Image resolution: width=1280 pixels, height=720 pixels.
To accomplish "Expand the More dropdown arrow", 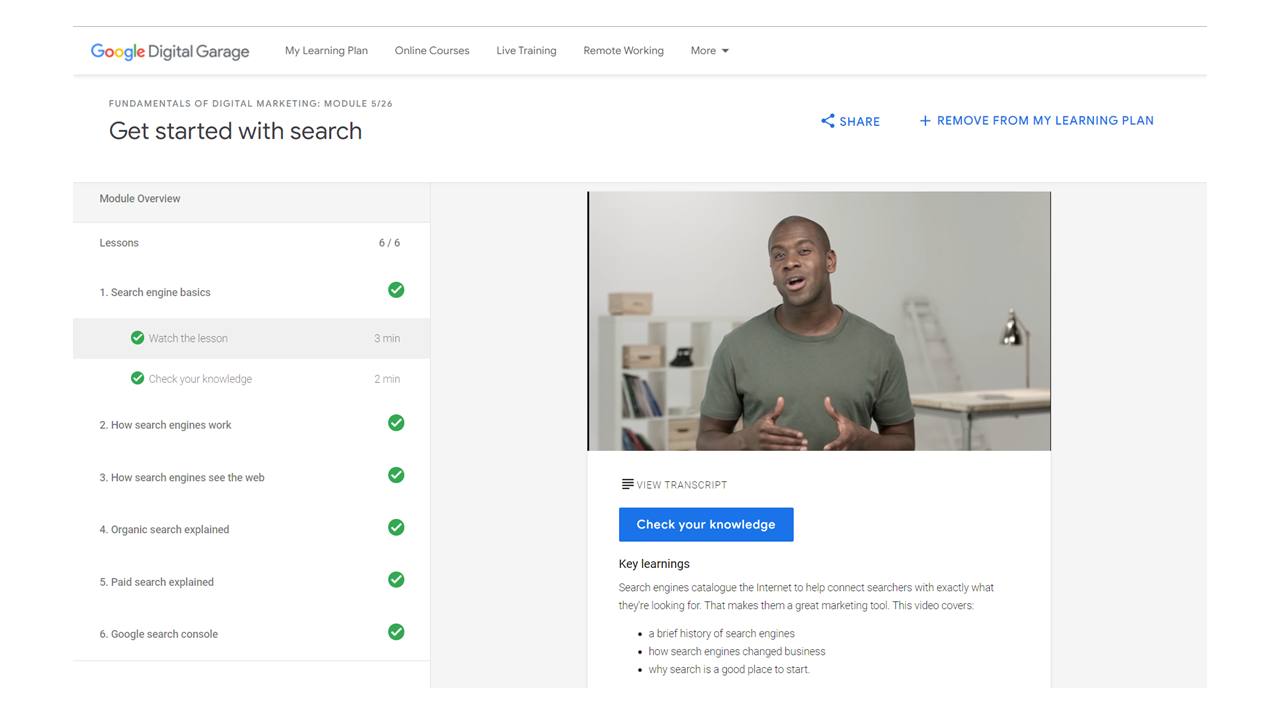I will [725, 51].
